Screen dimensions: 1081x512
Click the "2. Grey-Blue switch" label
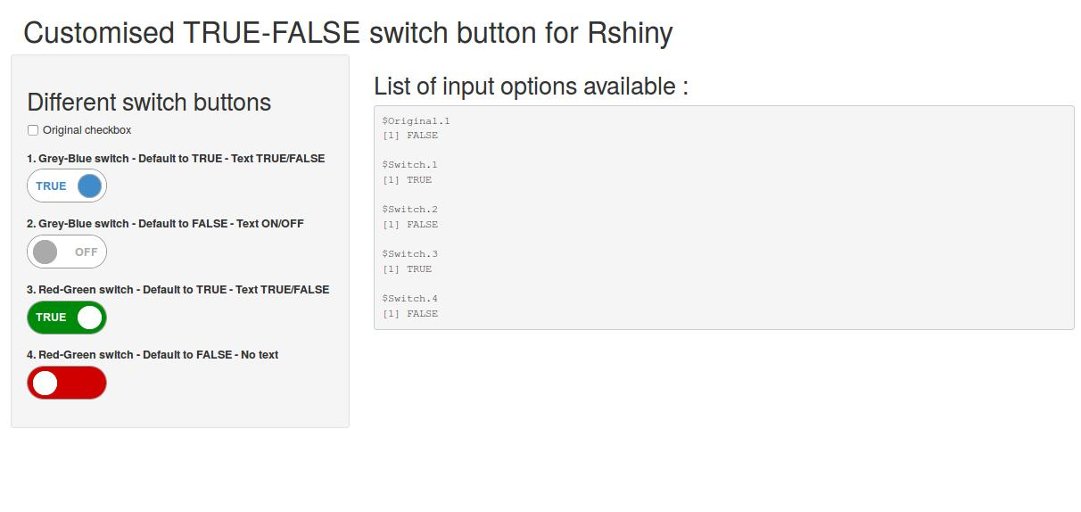click(x=165, y=224)
